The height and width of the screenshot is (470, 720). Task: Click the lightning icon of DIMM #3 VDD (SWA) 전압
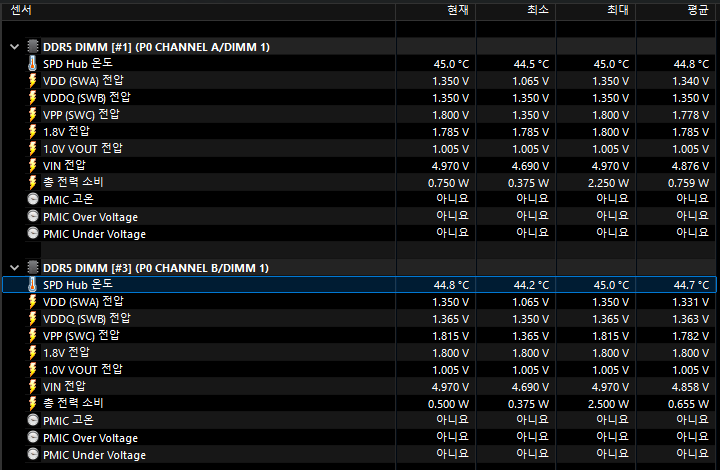click(x=33, y=302)
